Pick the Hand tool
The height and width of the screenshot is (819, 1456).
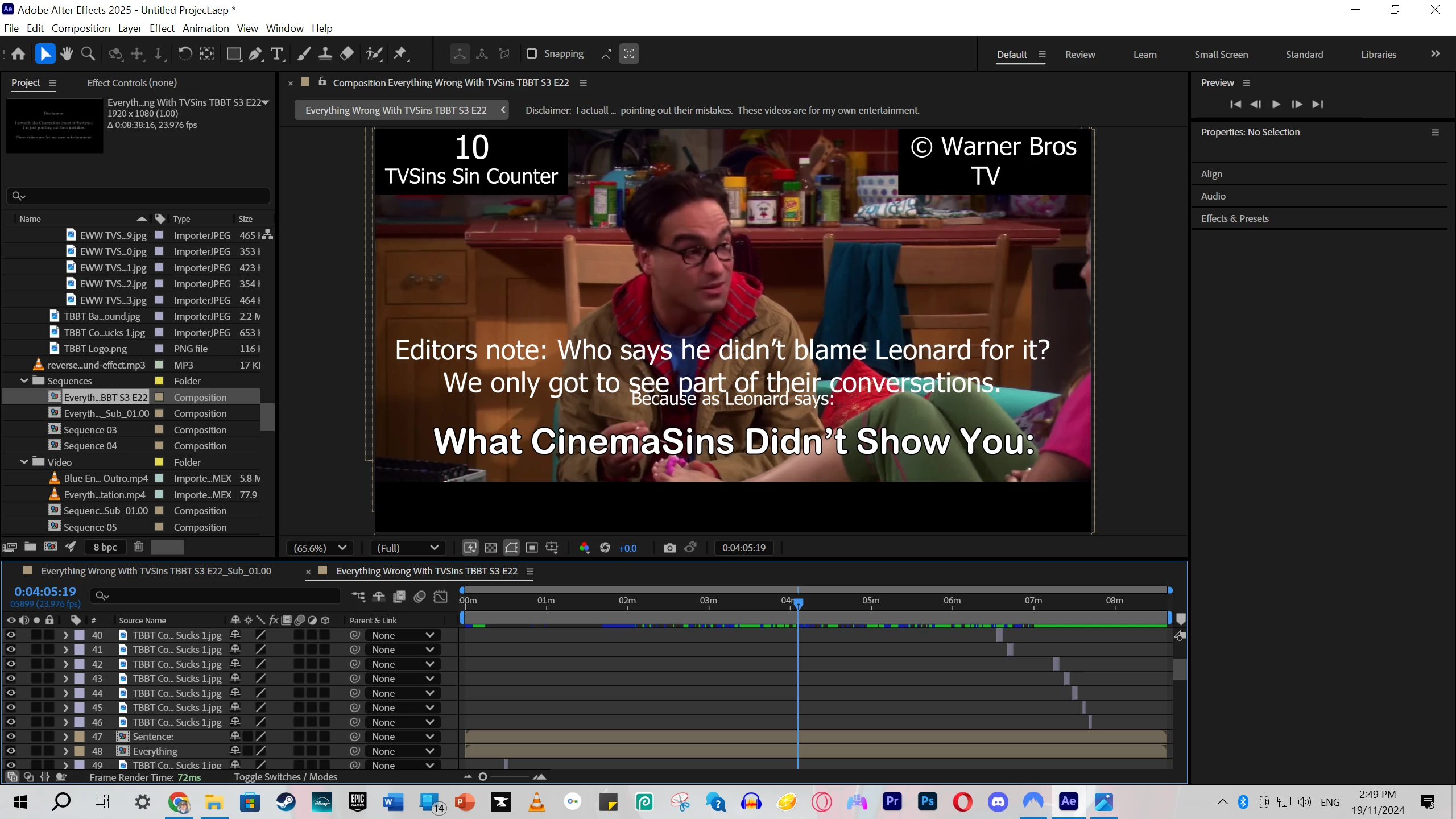67,54
